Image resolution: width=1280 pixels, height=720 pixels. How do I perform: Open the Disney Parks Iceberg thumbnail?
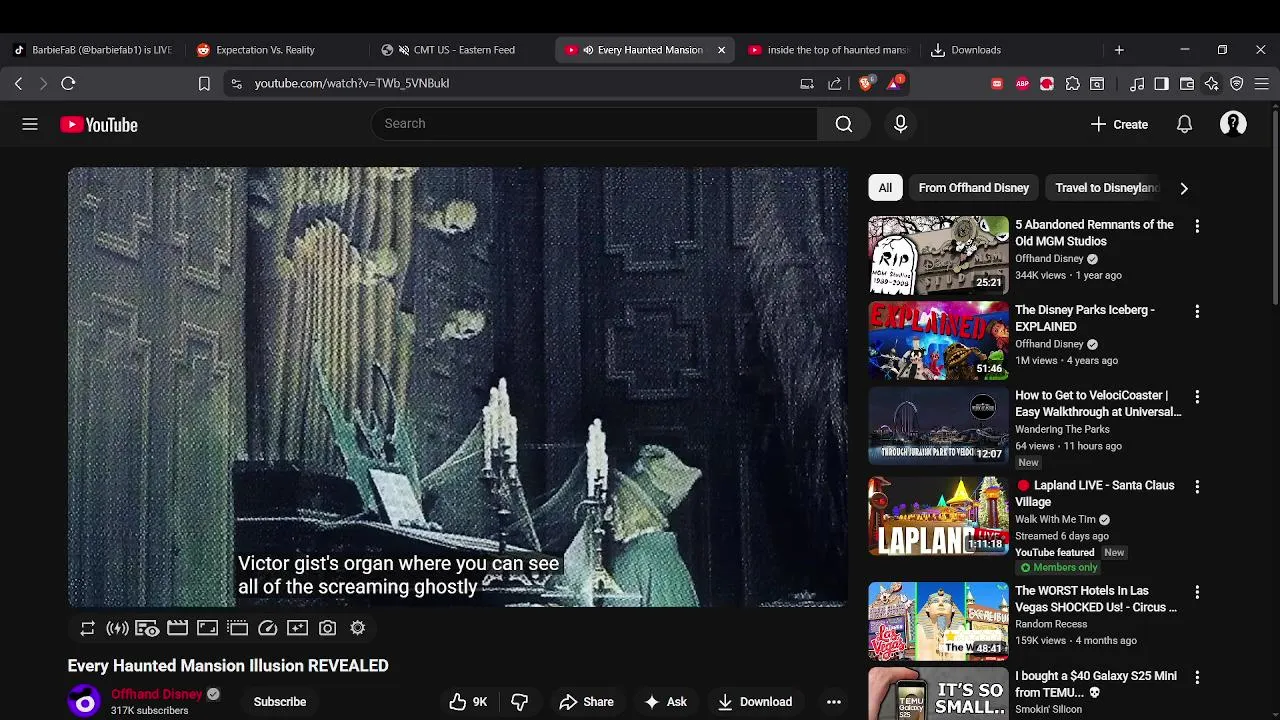pos(939,341)
